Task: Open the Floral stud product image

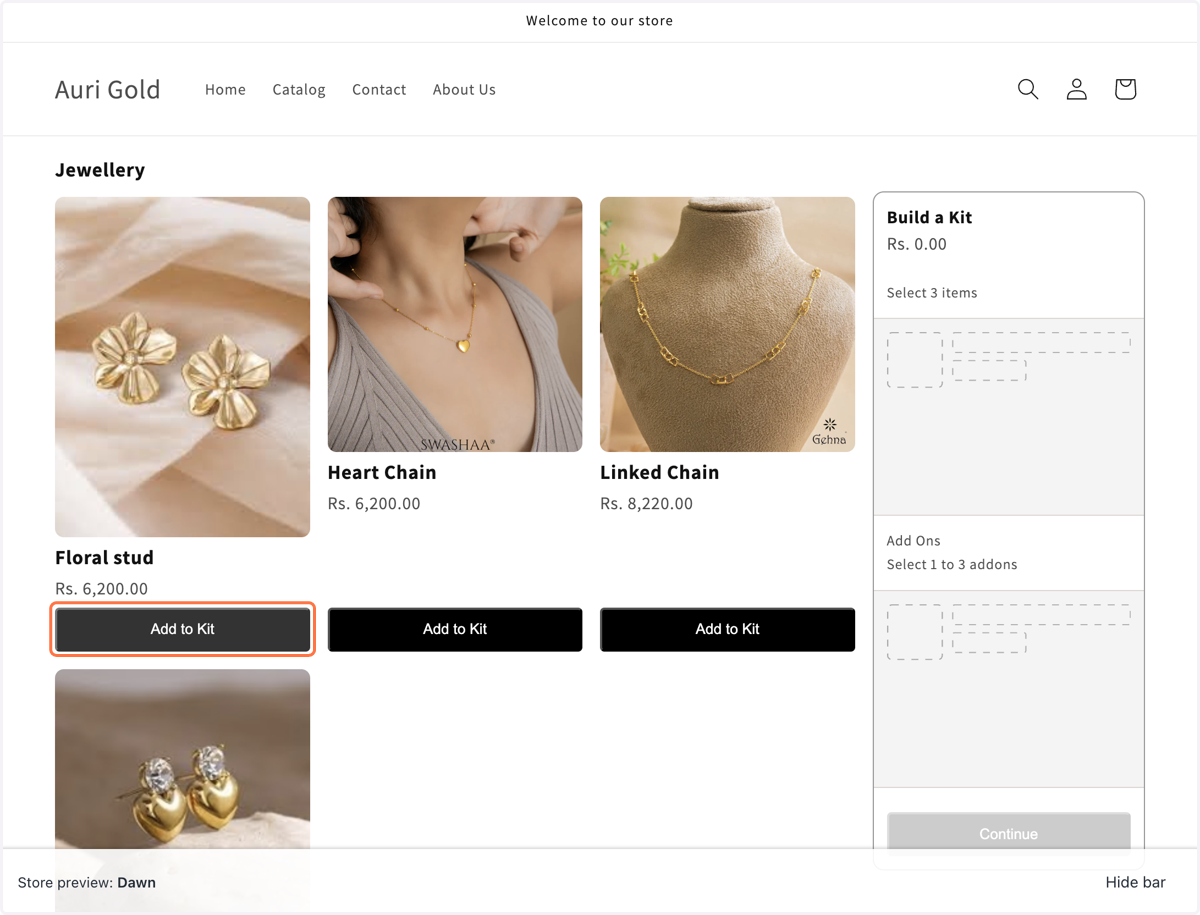Action: [x=183, y=367]
